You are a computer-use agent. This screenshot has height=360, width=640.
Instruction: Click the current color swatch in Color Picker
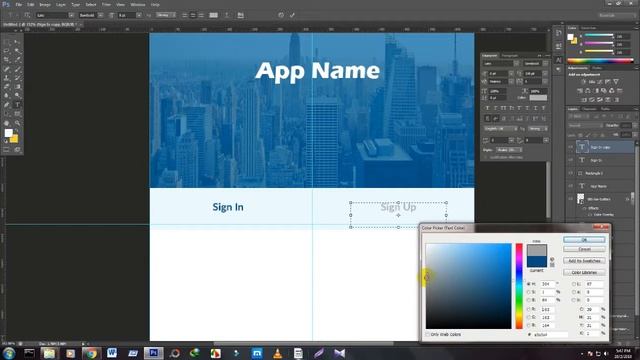(x=537, y=262)
